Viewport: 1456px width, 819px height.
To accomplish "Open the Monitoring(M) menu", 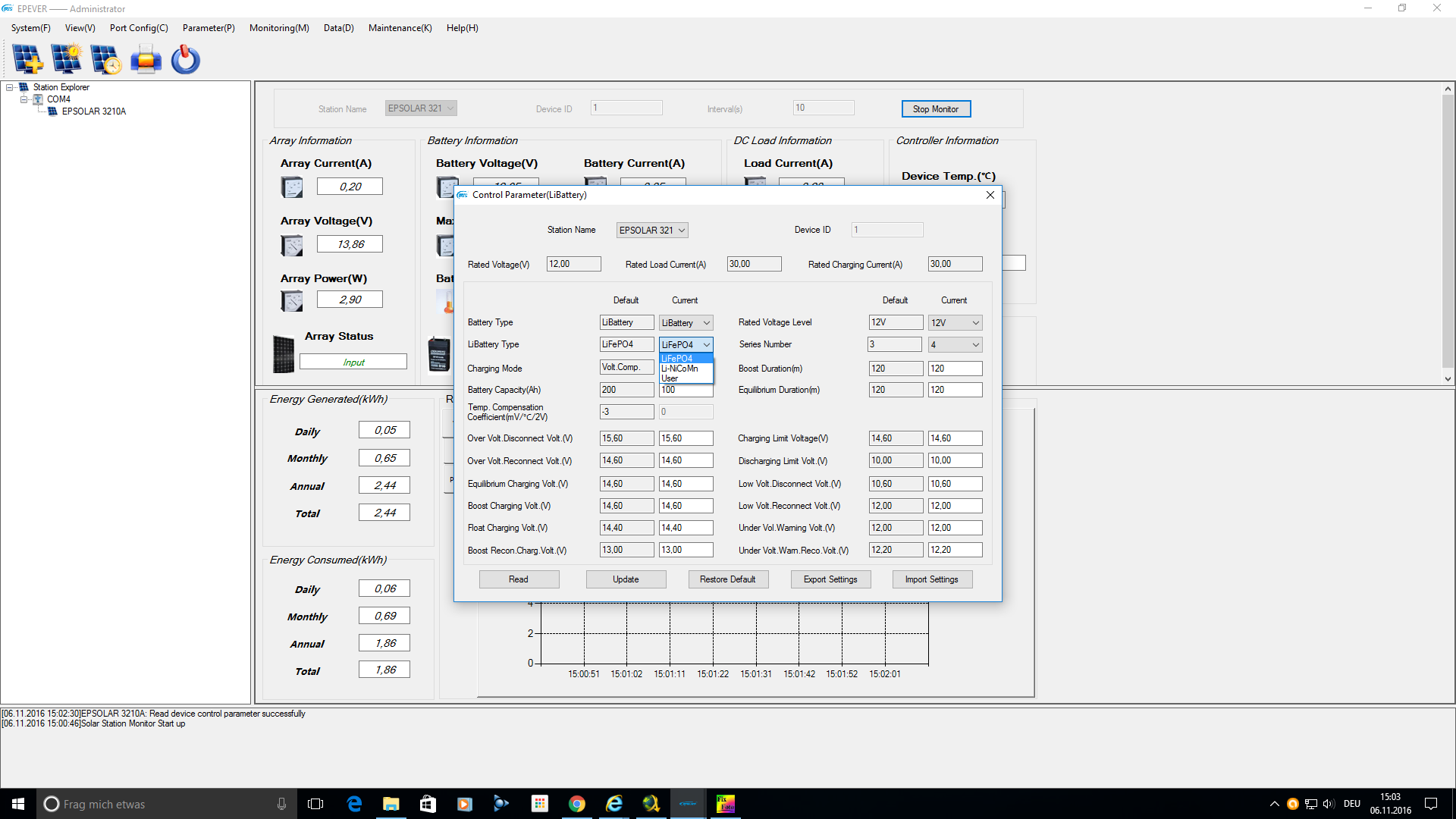I will tap(279, 28).
